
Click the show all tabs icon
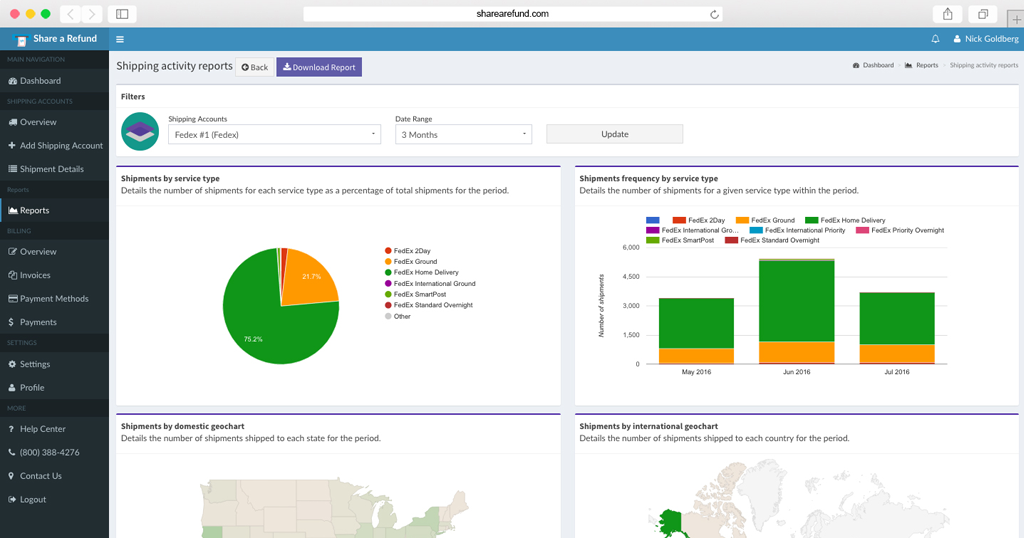(983, 14)
